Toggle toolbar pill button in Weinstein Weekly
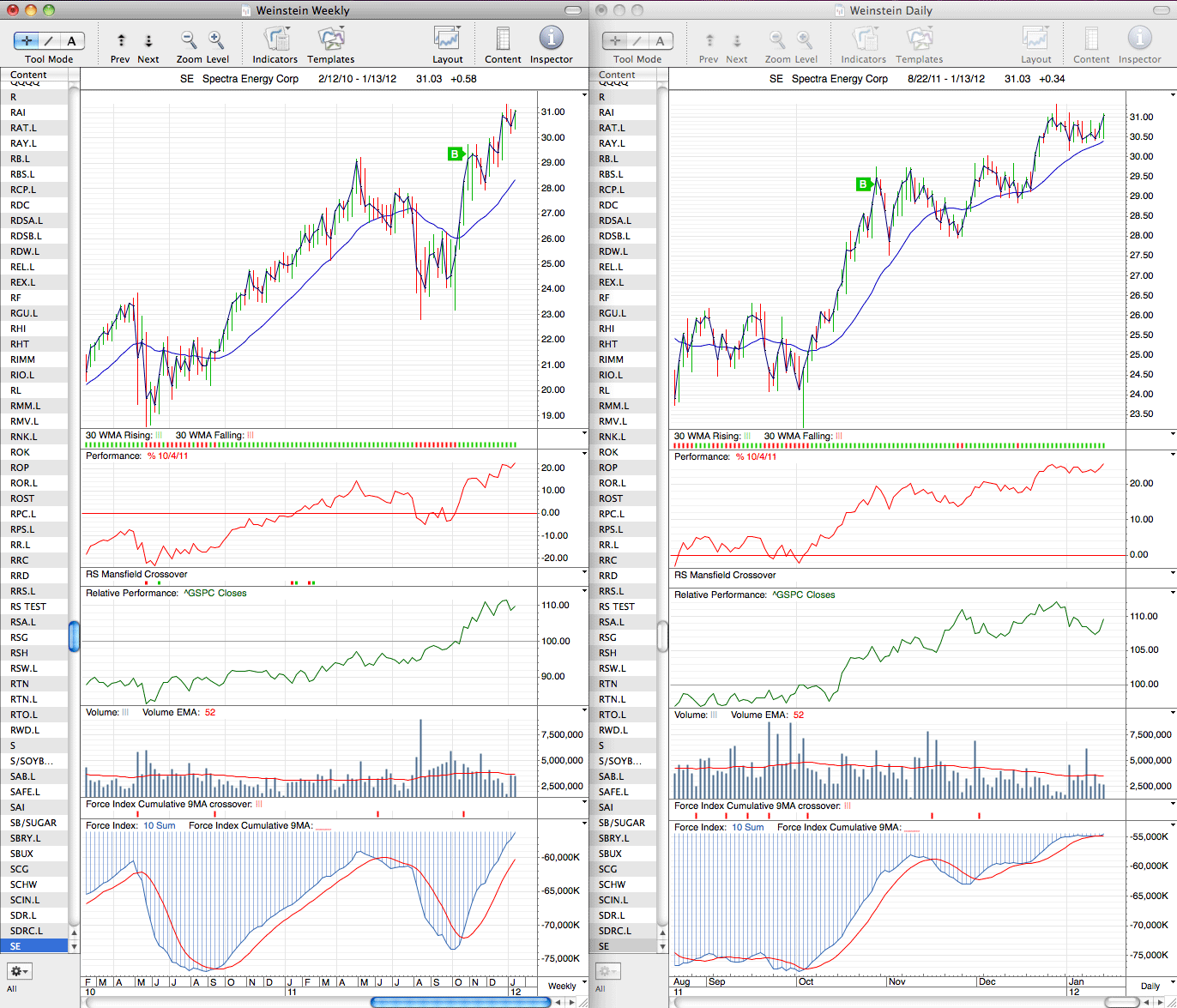Image resolution: width=1177 pixels, height=1008 pixels. pyautogui.click(x=574, y=10)
